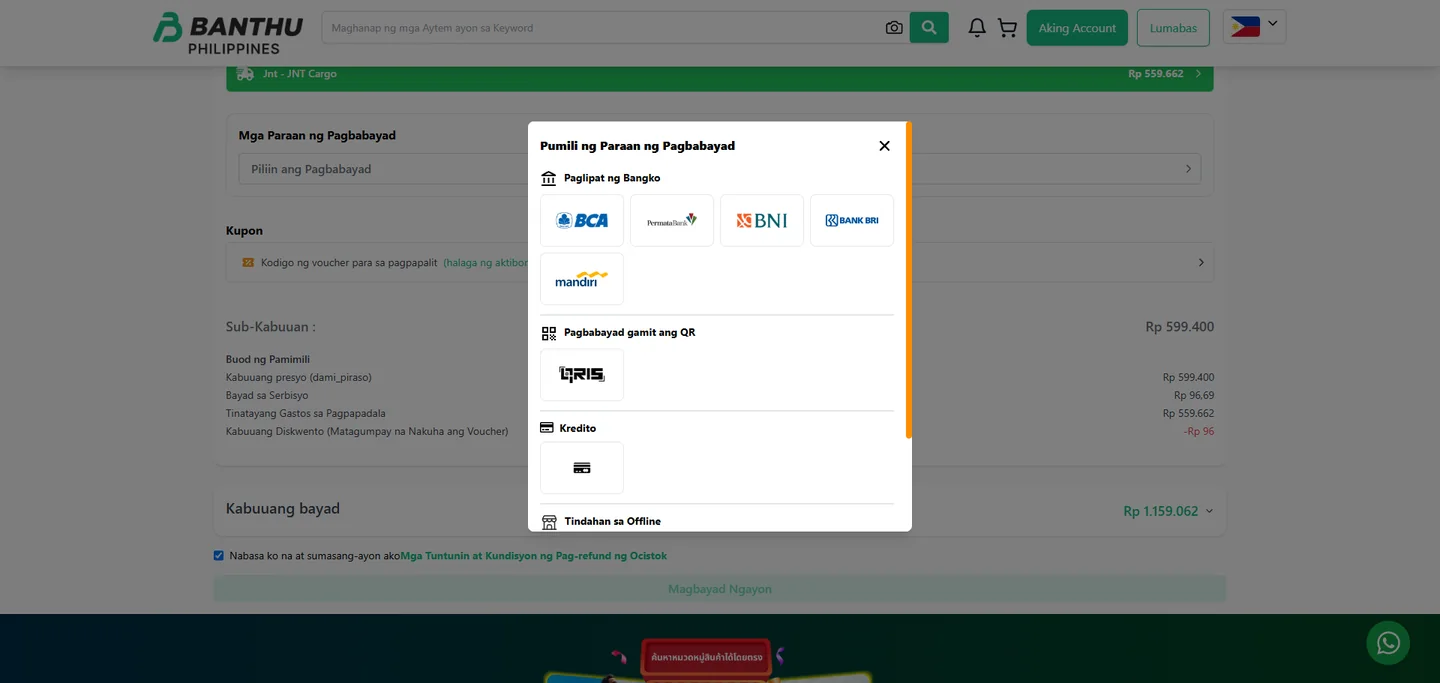The width and height of the screenshot is (1440, 683).
Task: Click Magbayad Ngayon pay button
Action: pyautogui.click(x=720, y=589)
